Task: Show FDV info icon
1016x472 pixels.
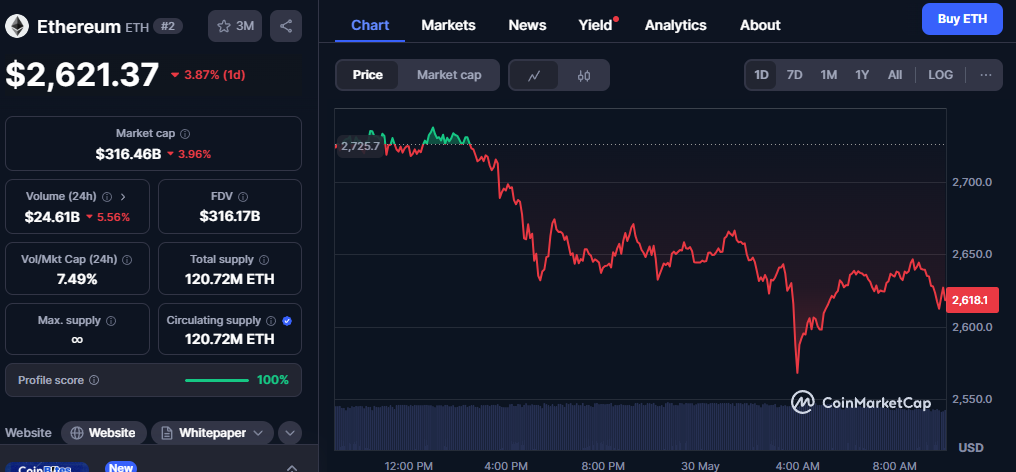Action: (243, 196)
